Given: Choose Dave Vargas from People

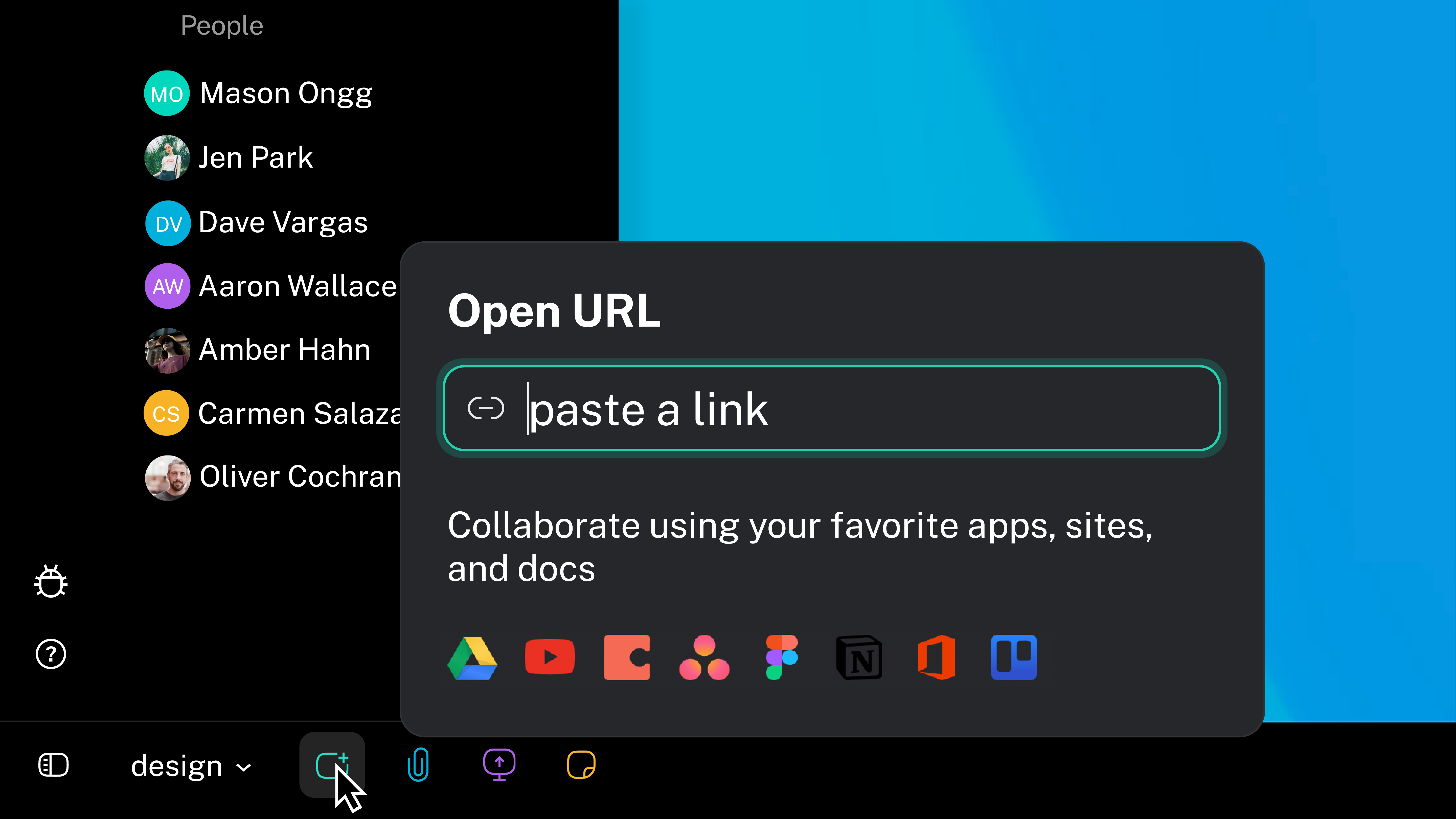Looking at the screenshot, I should click(283, 222).
